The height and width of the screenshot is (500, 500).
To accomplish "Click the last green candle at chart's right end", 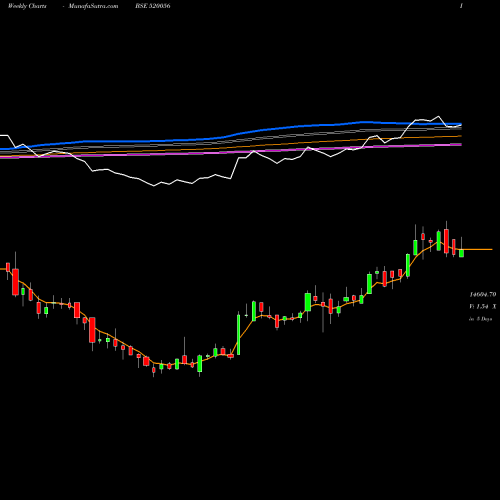I will click(x=461, y=253).
